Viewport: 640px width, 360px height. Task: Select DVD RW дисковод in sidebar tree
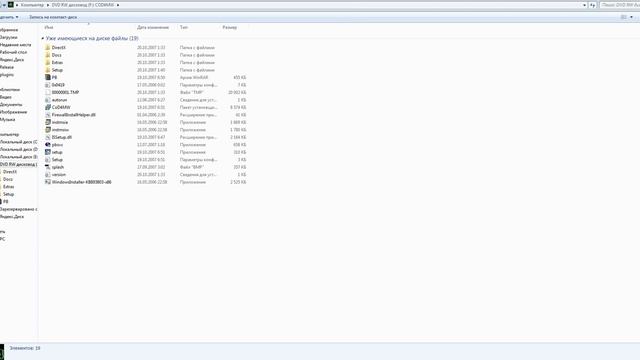coord(19,164)
